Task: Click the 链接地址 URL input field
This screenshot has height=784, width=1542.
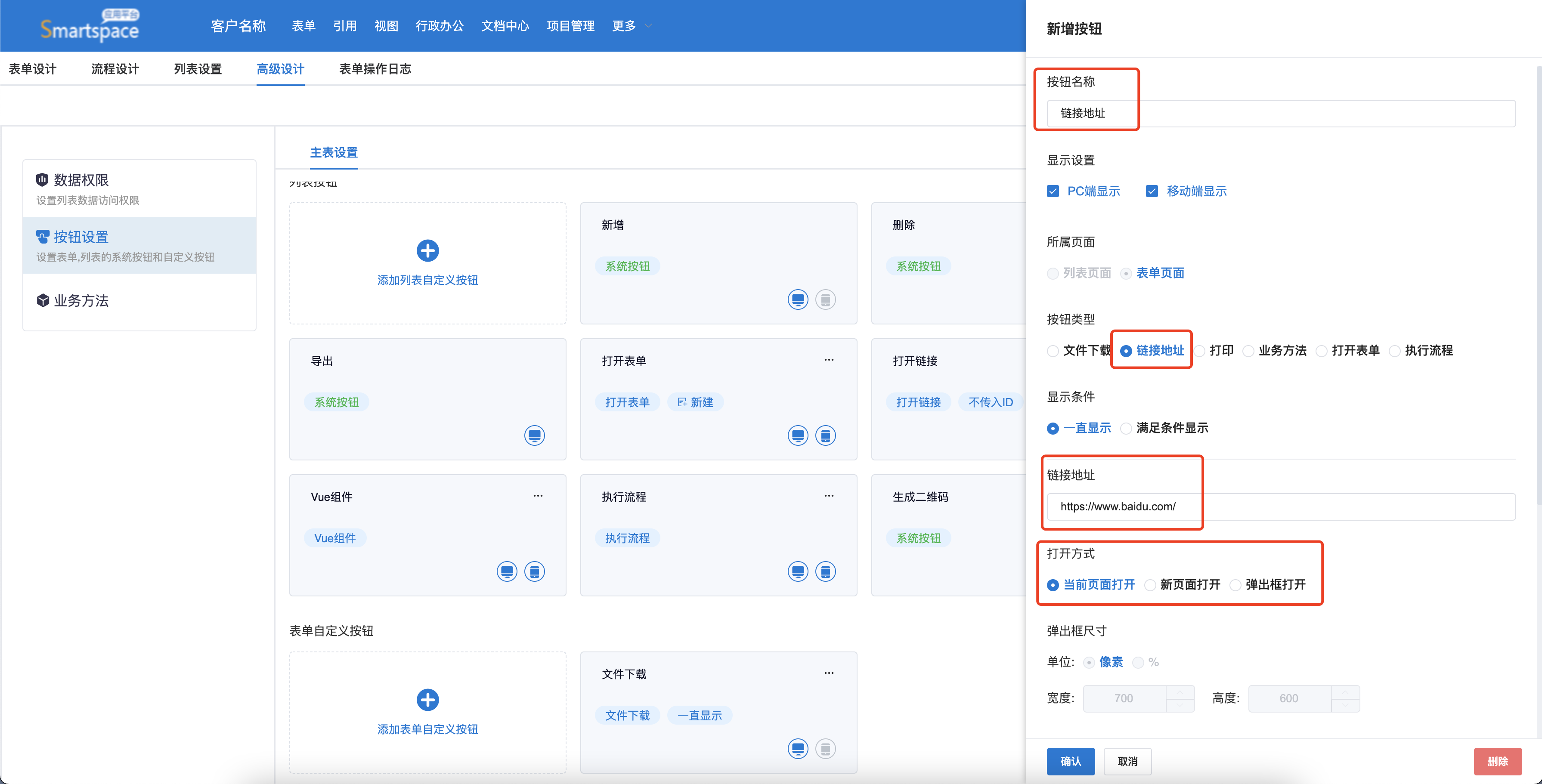Action: [1281, 506]
